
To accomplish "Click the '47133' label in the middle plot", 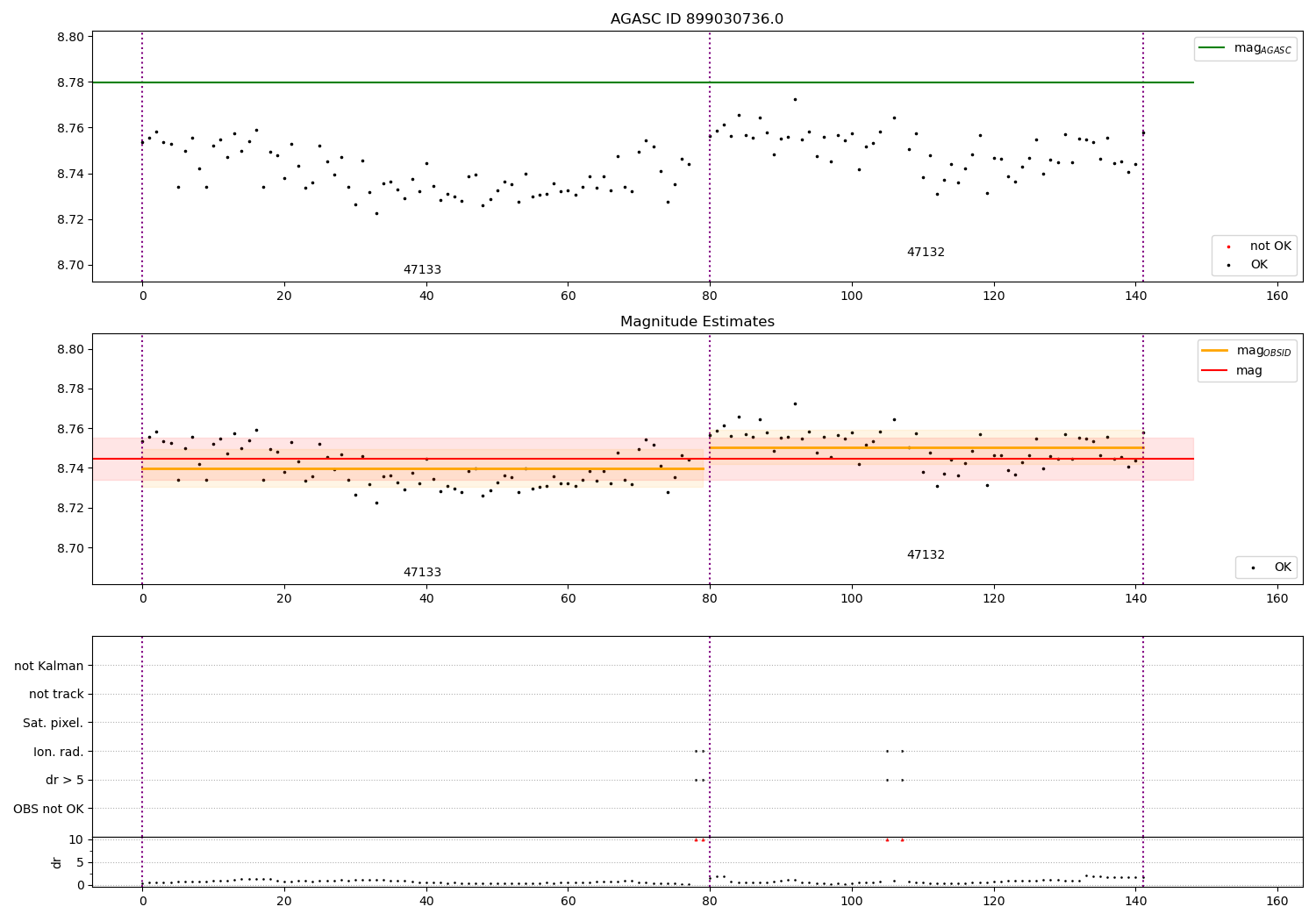I will coord(422,573).
